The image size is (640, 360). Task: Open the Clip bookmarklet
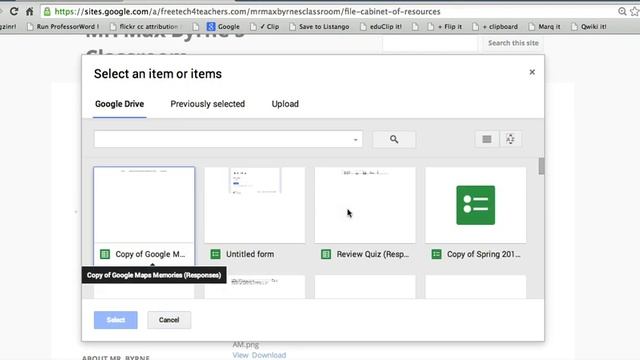pyautogui.click(x=265, y=27)
